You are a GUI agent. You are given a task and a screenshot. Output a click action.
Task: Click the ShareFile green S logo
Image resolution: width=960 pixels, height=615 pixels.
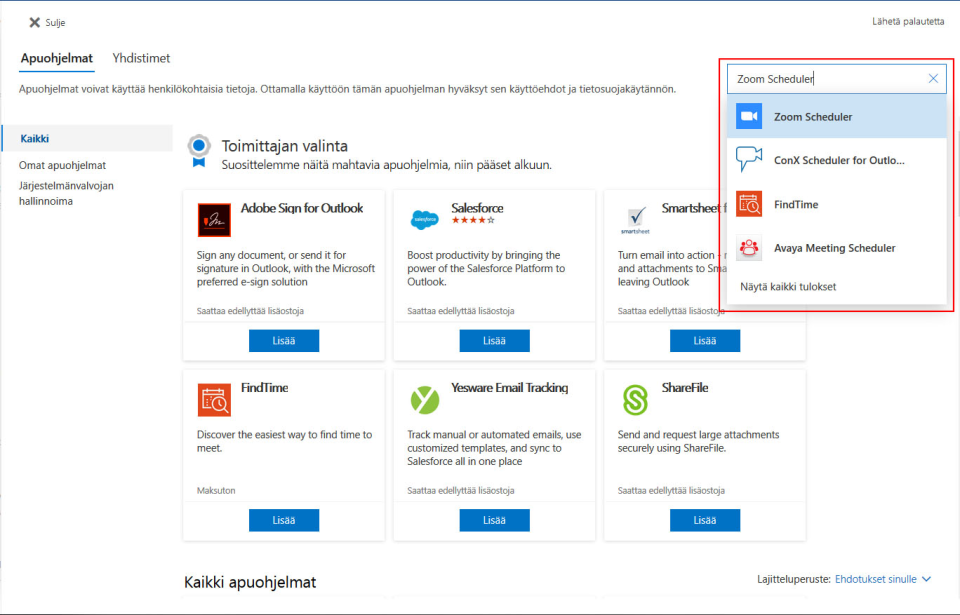[x=636, y=400]
